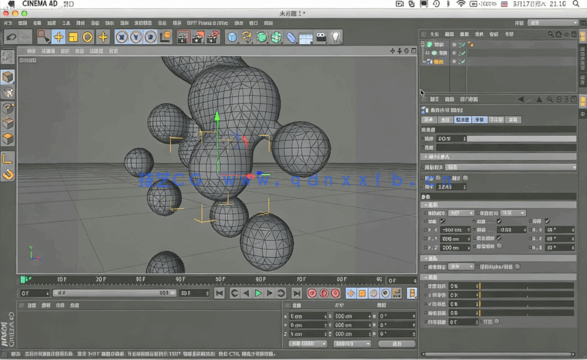Toggle the rotation keyframe channel icon
This screenshot has height=360, width=587.
tap(374, 293)
